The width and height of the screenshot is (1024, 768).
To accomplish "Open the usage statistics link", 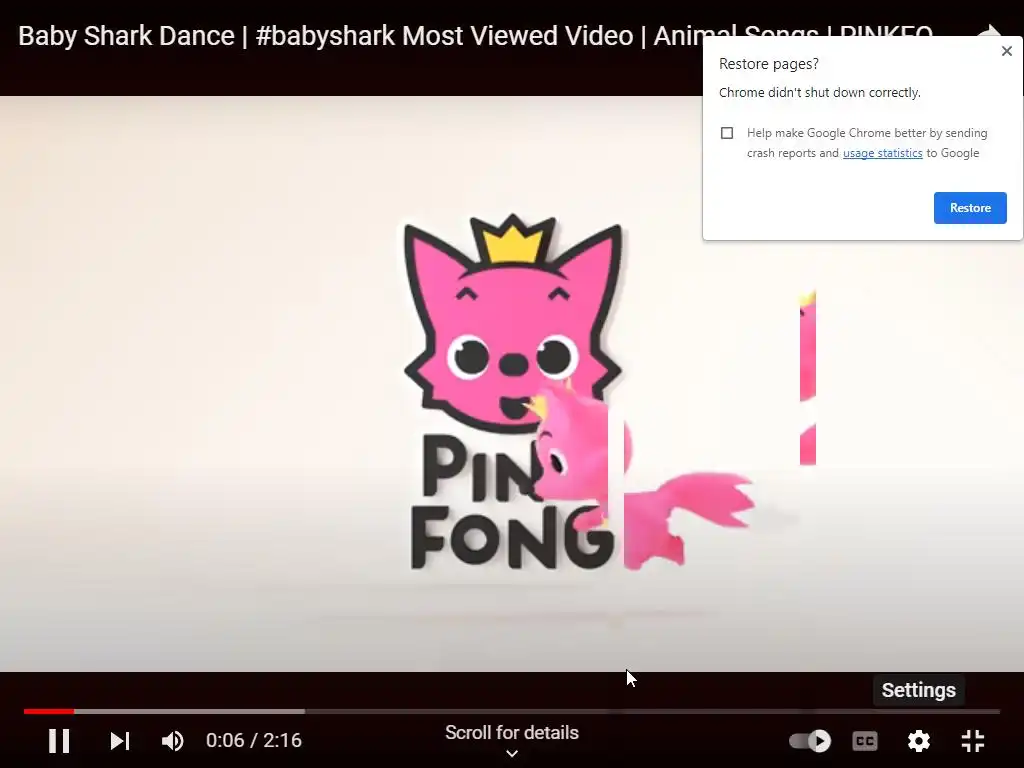I will coord(882,153).
